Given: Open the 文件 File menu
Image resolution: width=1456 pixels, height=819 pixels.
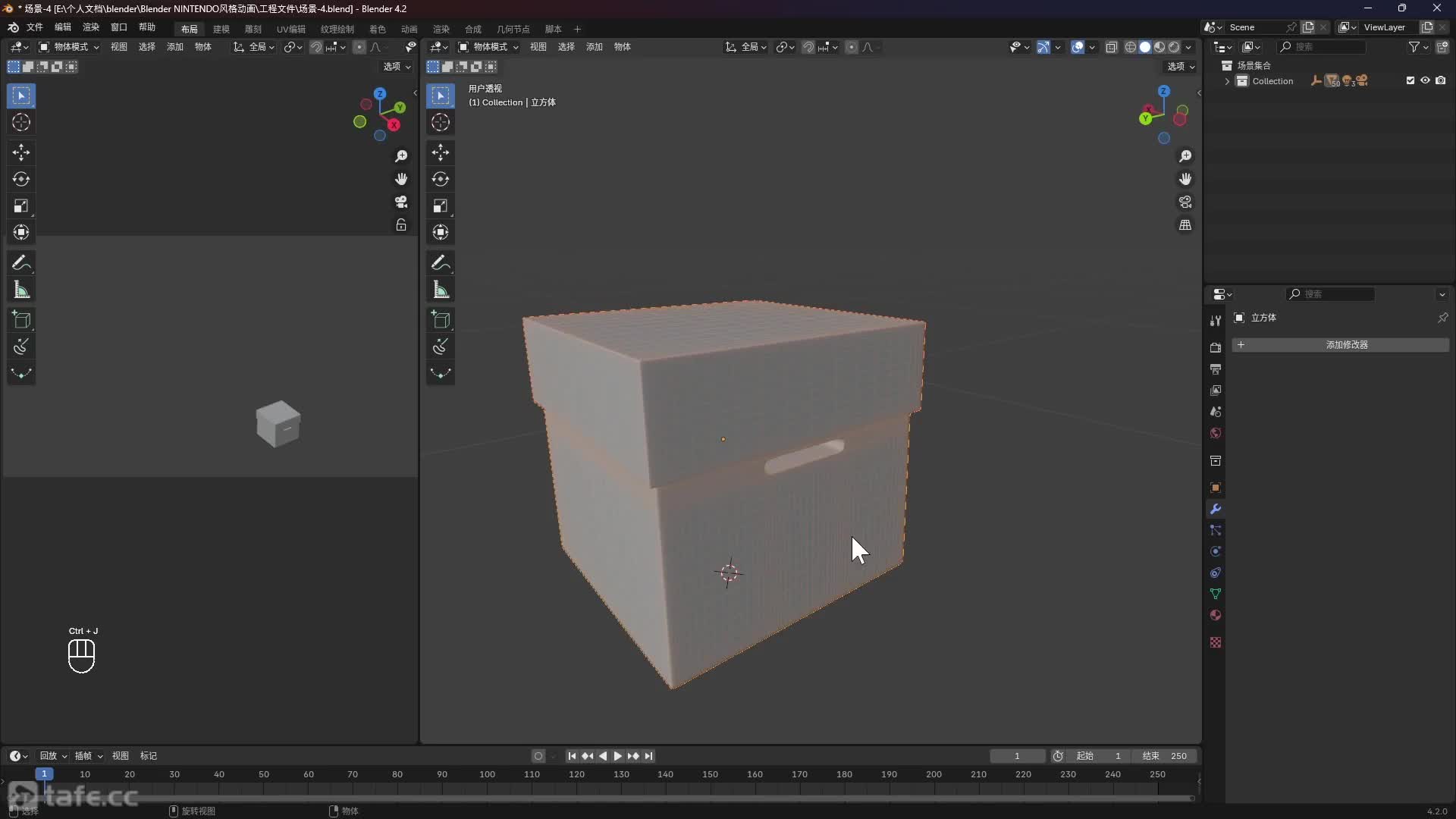Looking at the screenshot, I should [35, 27].
